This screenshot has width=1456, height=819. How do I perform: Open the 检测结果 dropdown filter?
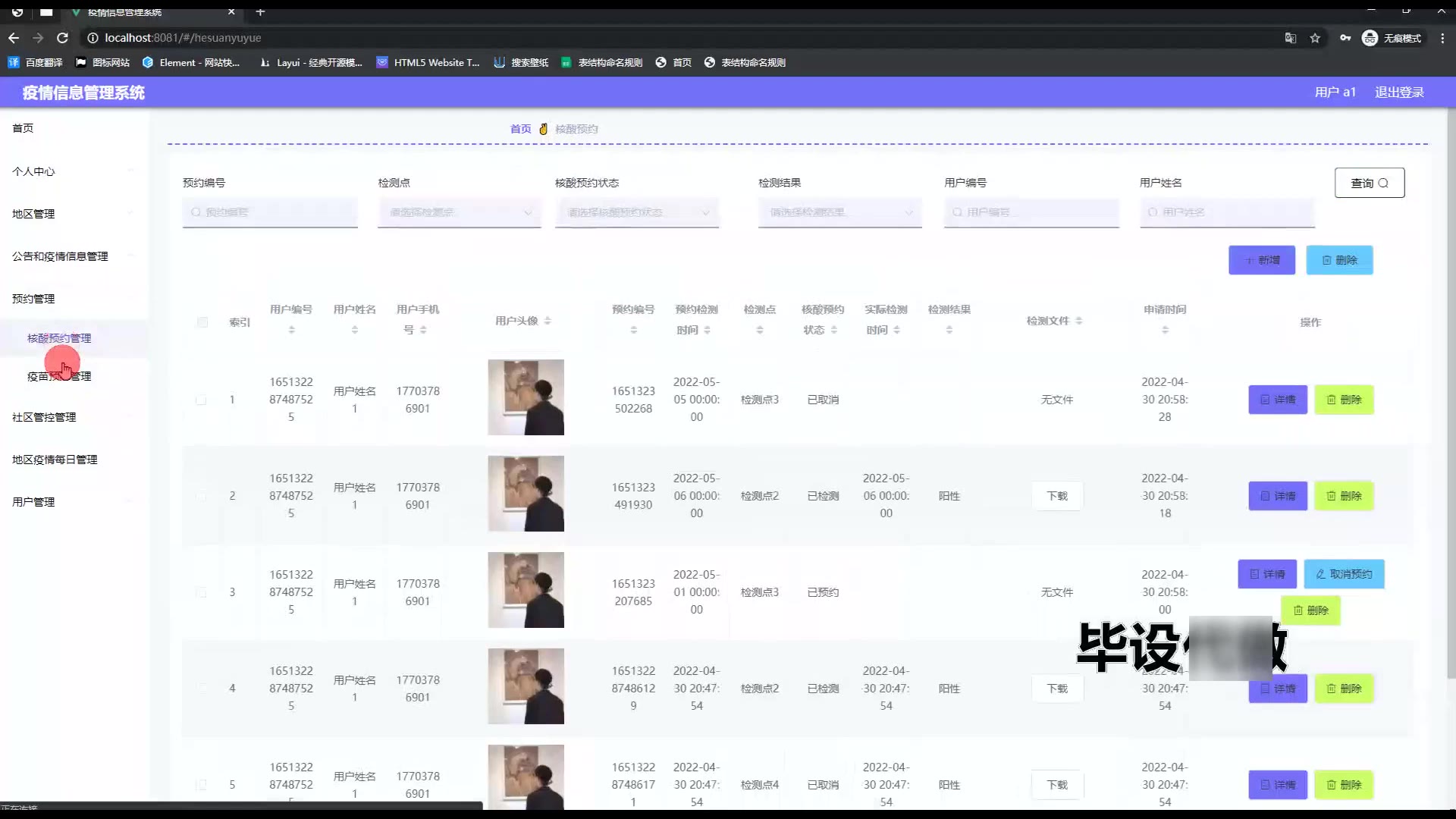click(x=839, y=212)
